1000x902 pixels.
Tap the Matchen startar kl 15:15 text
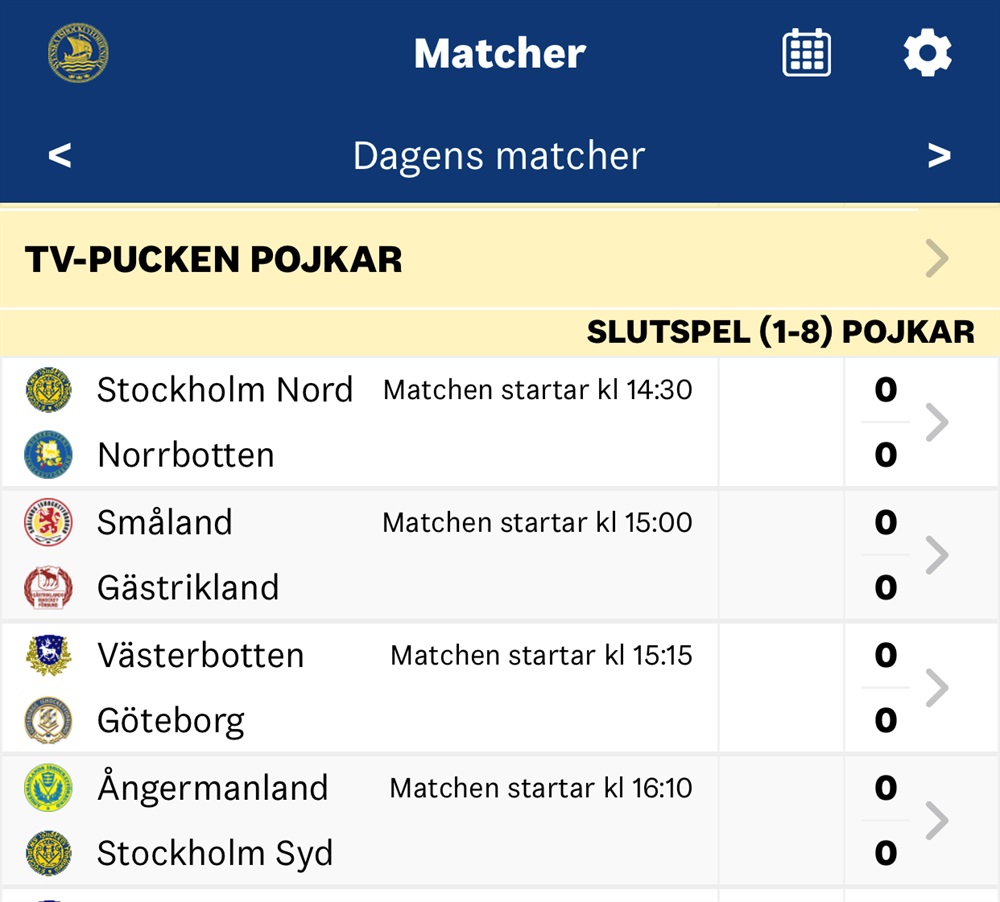click(541, 655)
